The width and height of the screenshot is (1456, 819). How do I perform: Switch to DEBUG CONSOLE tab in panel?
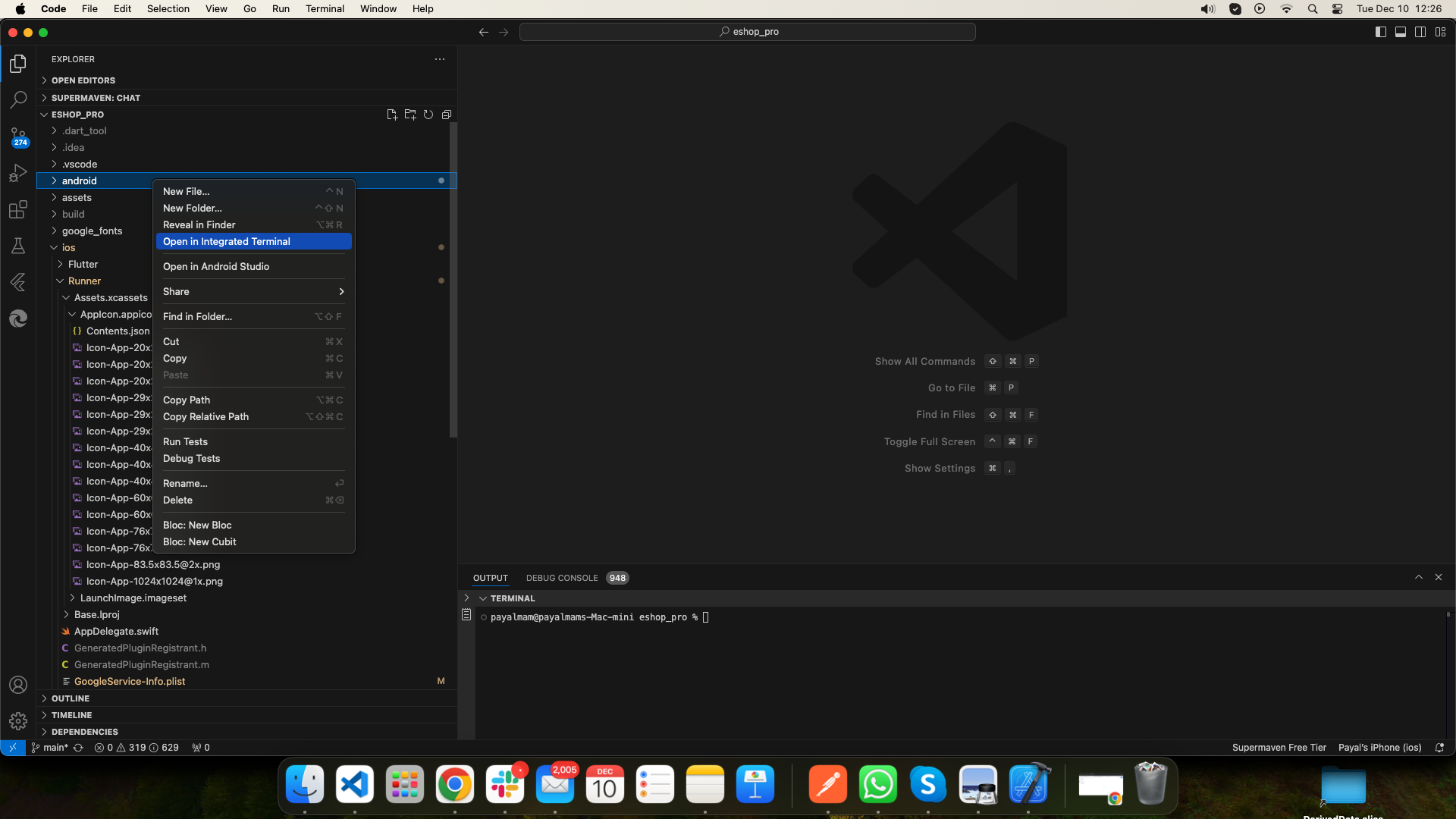pos(563,577)
